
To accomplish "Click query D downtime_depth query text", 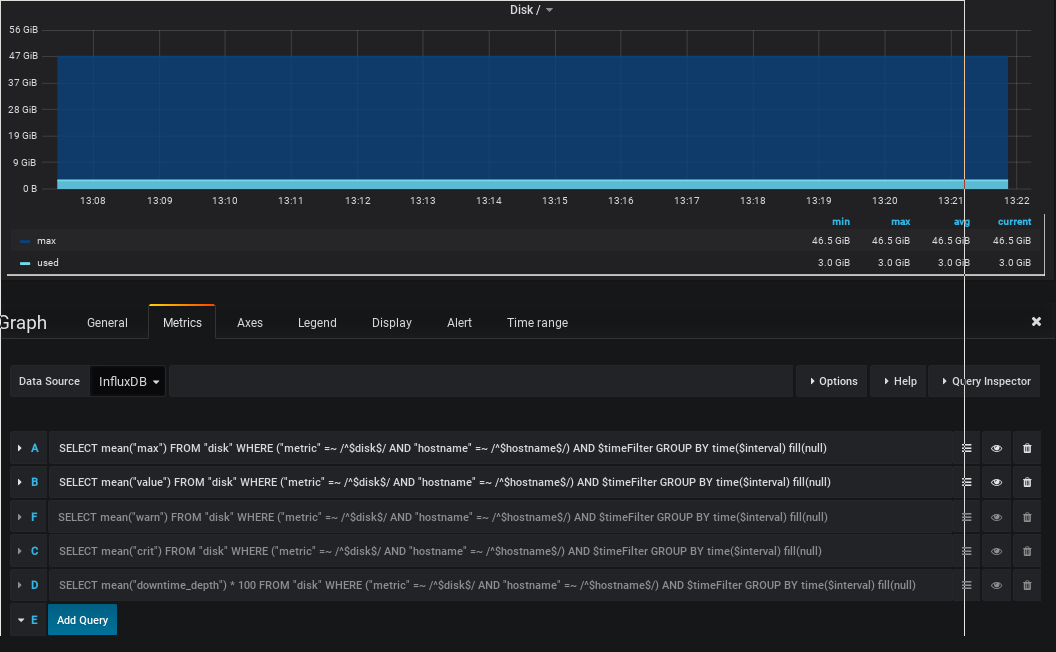I will [487, 585].
